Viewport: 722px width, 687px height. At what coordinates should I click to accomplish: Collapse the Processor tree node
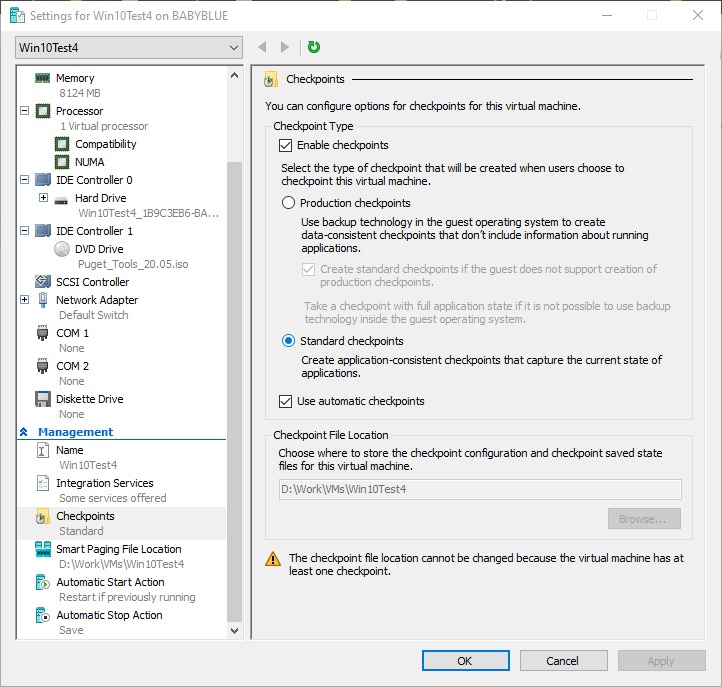24,111
